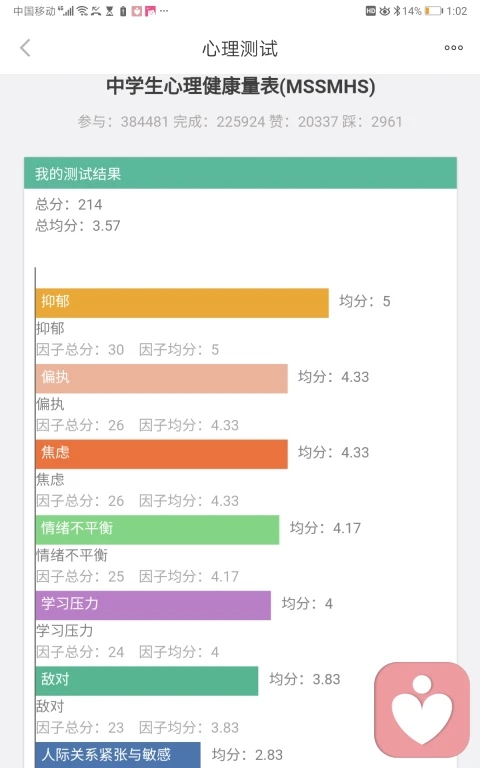Viewport: 480px width, 768px height.
Task: Open the three-dot more options menu
Action: [454, 48]
